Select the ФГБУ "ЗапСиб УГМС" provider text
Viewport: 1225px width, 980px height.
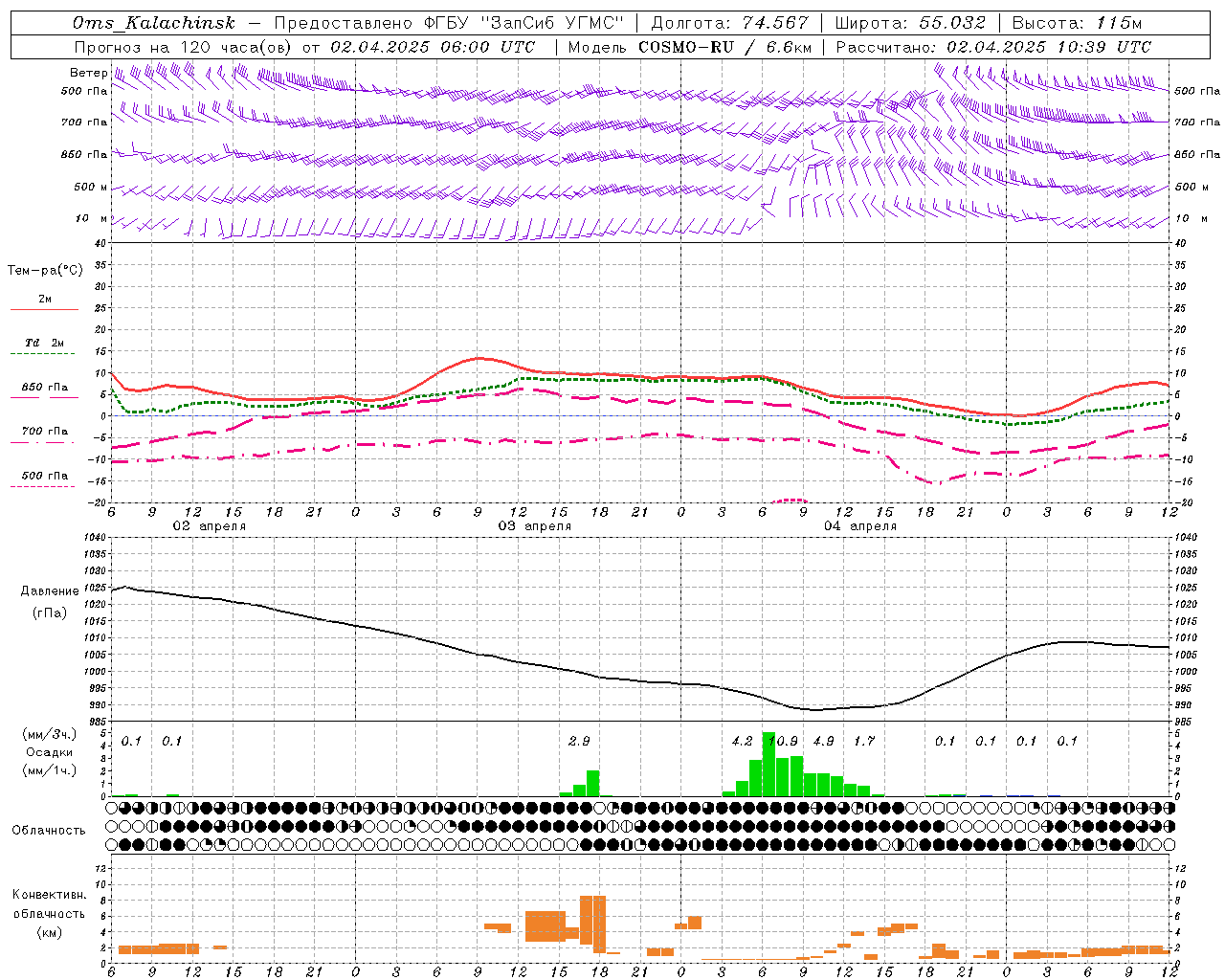coord(523,23)
